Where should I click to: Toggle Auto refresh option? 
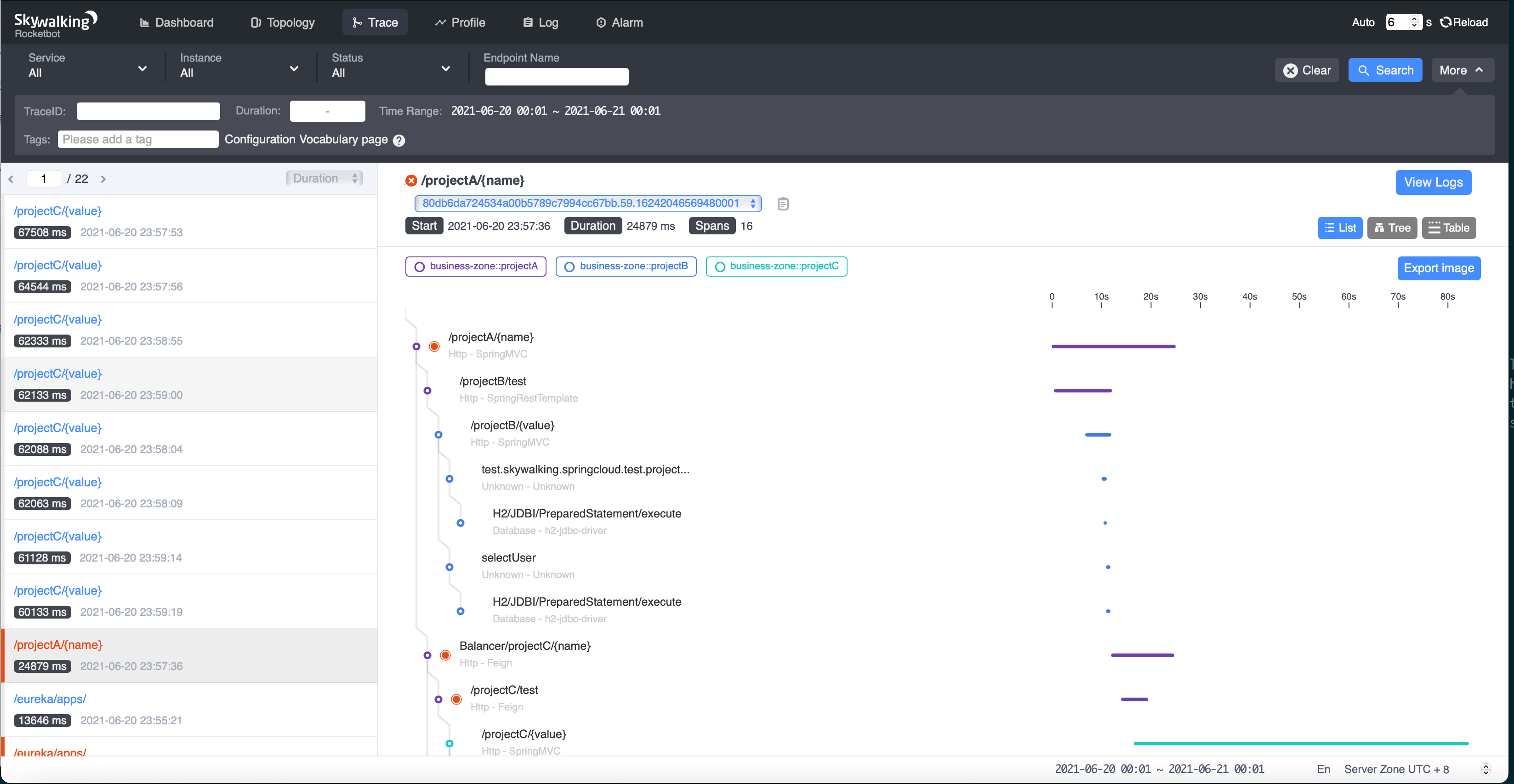[x=1363, y=23]
